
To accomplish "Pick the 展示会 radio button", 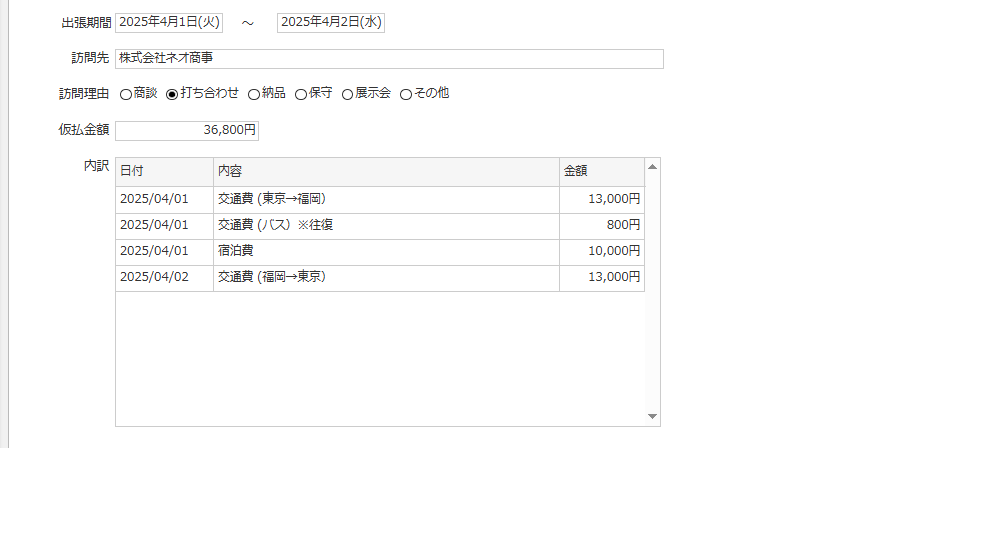I will 348,94.
